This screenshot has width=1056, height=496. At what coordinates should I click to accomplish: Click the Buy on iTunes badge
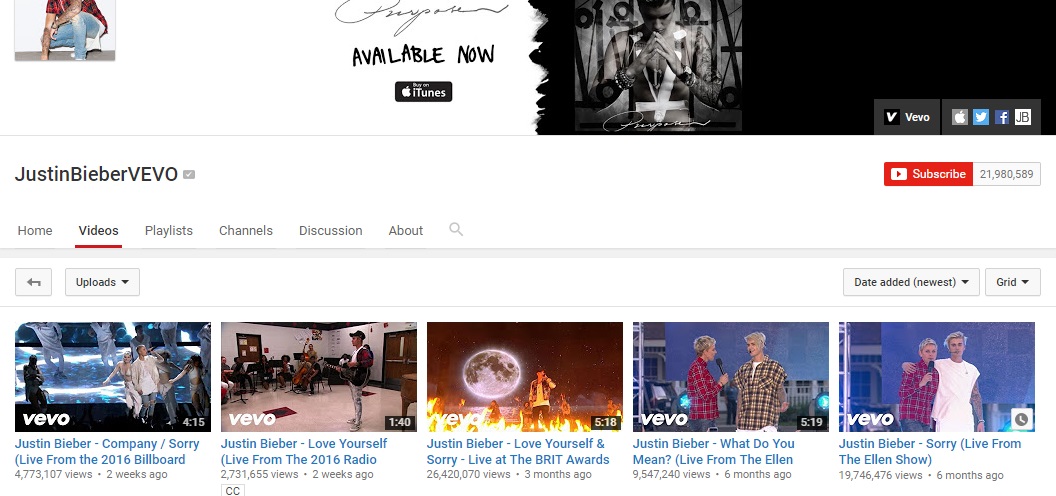(x=423, y=92)
